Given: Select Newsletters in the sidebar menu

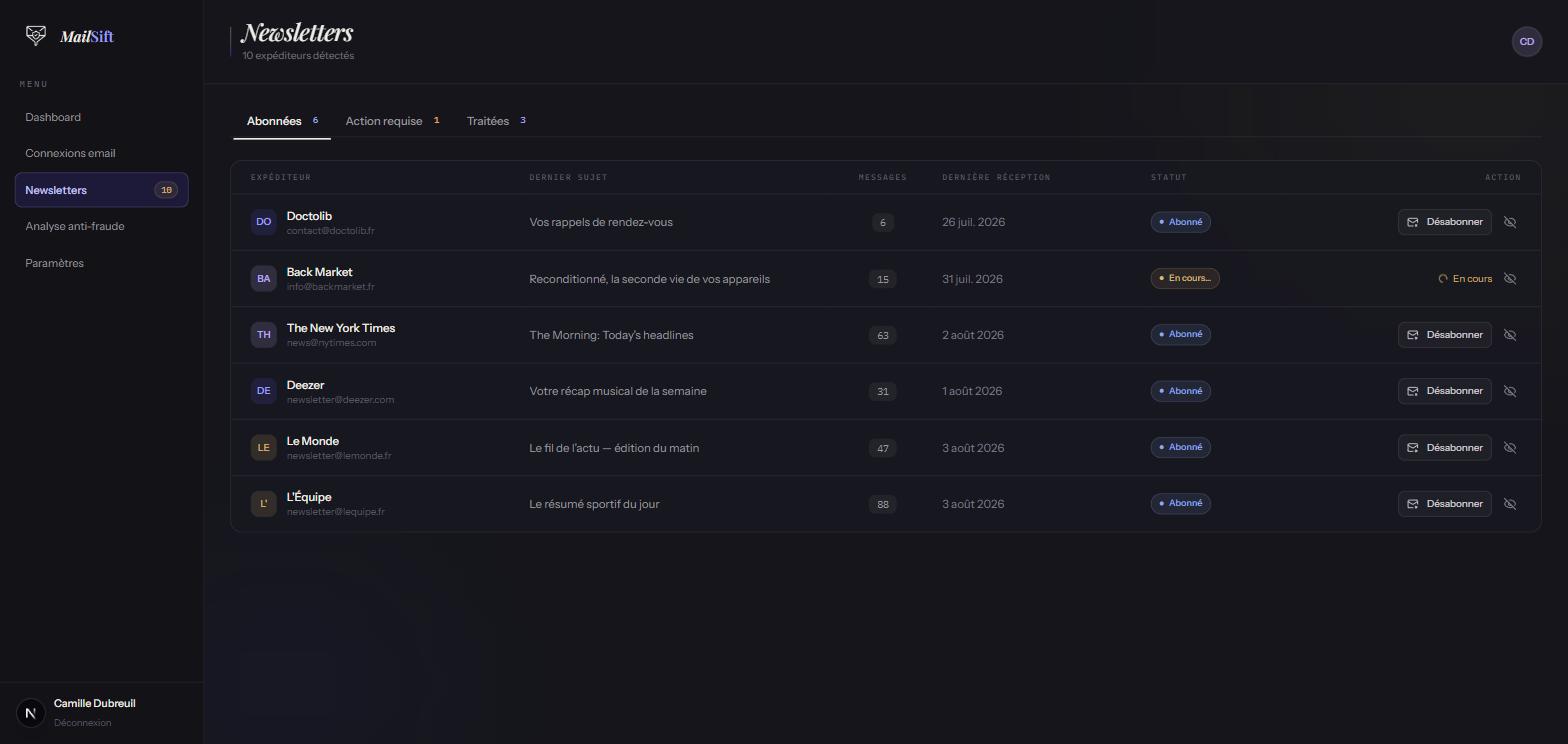Looking at the screenshot, I should click(101, 190).
